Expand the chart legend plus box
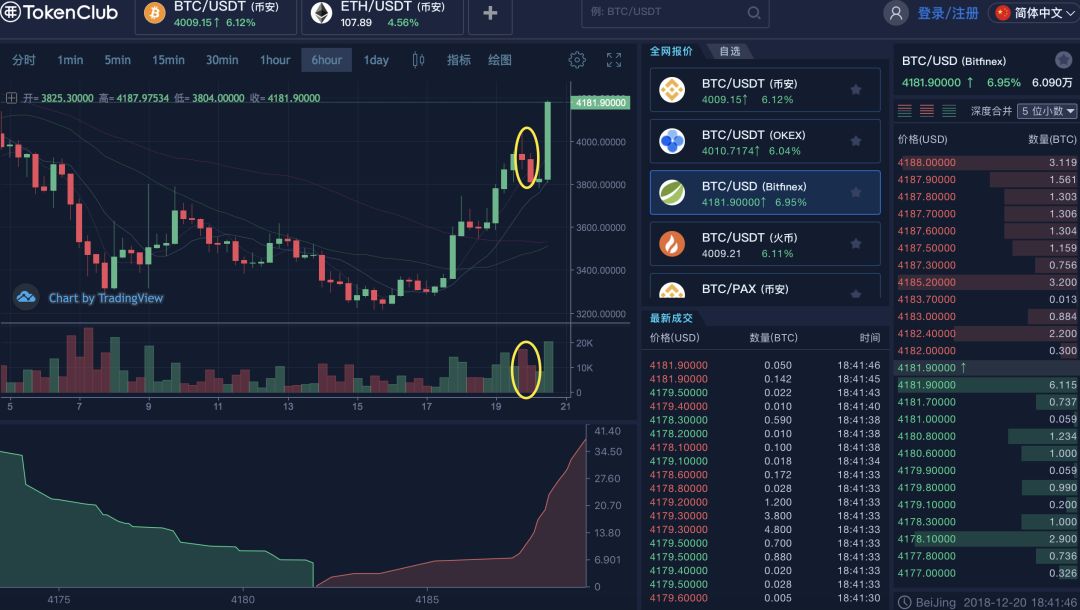1080x610 pixels. coord(11,98)
